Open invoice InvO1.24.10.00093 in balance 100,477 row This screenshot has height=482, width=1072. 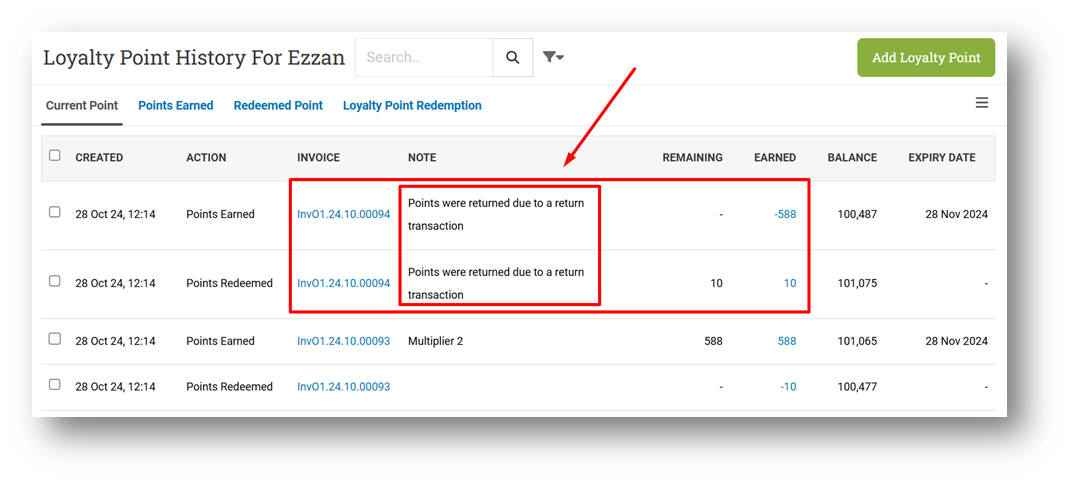(344, 387)
